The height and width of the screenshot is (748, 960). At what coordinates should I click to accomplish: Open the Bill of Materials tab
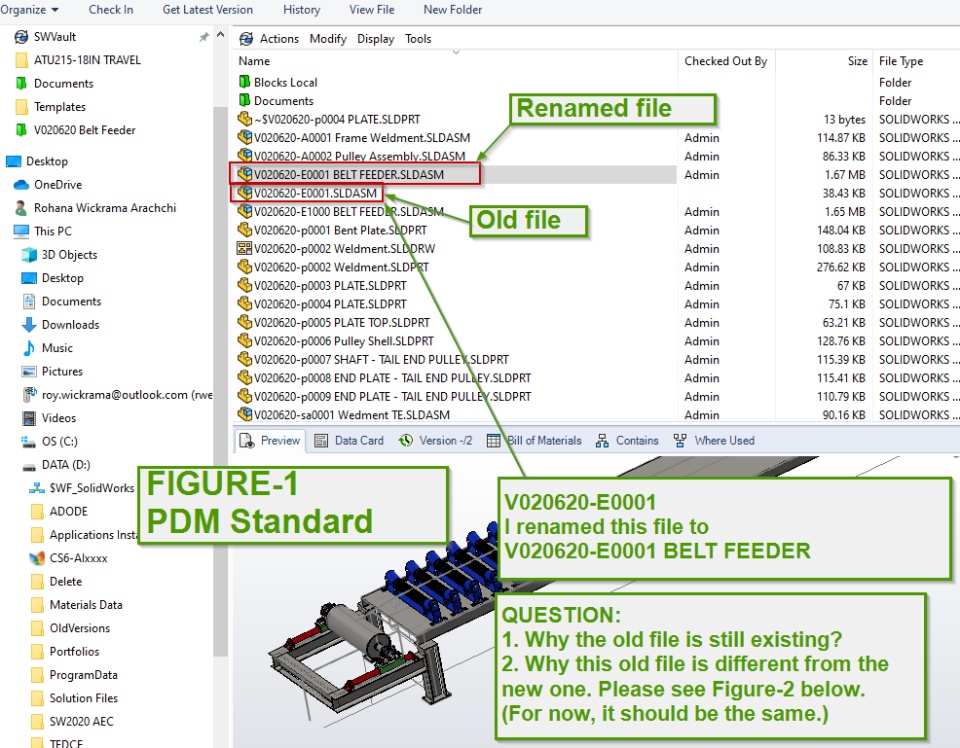[534, 441]
